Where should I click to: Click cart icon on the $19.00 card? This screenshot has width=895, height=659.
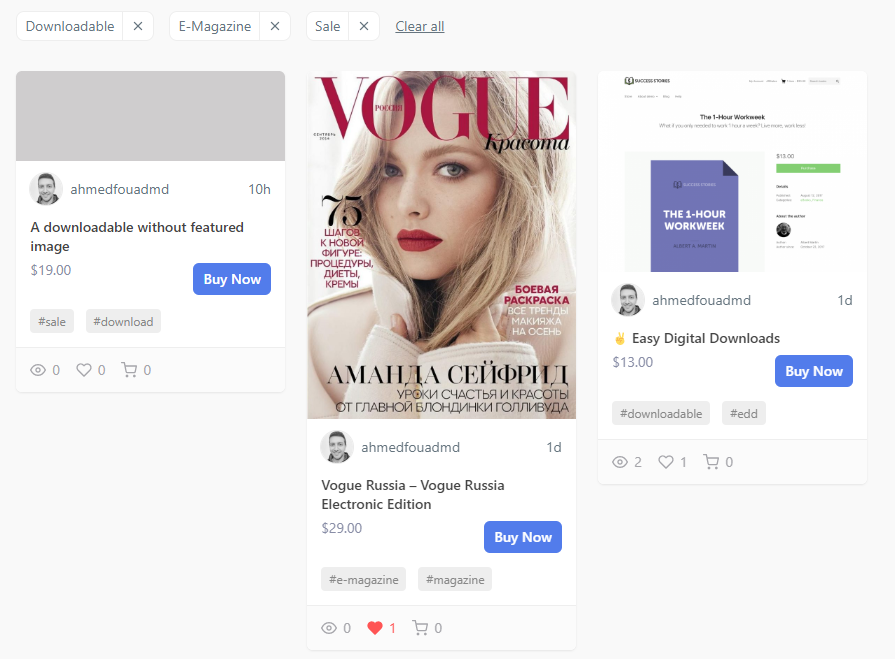[129, 370]
